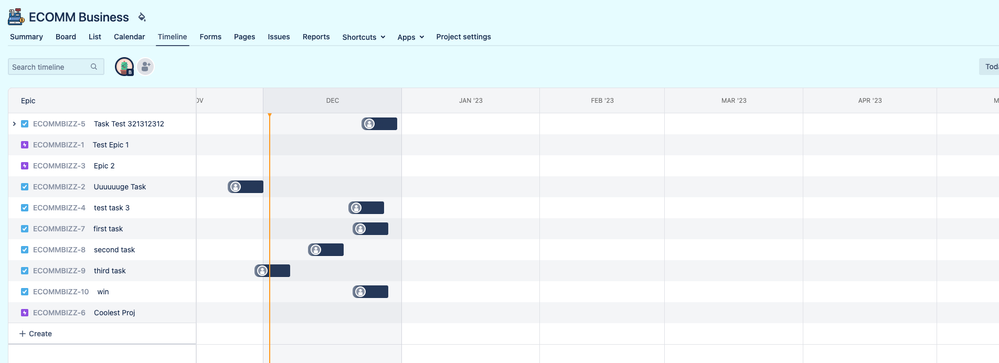Open the ECOMMBIZZ-6 issue key link

click(59, 313)
